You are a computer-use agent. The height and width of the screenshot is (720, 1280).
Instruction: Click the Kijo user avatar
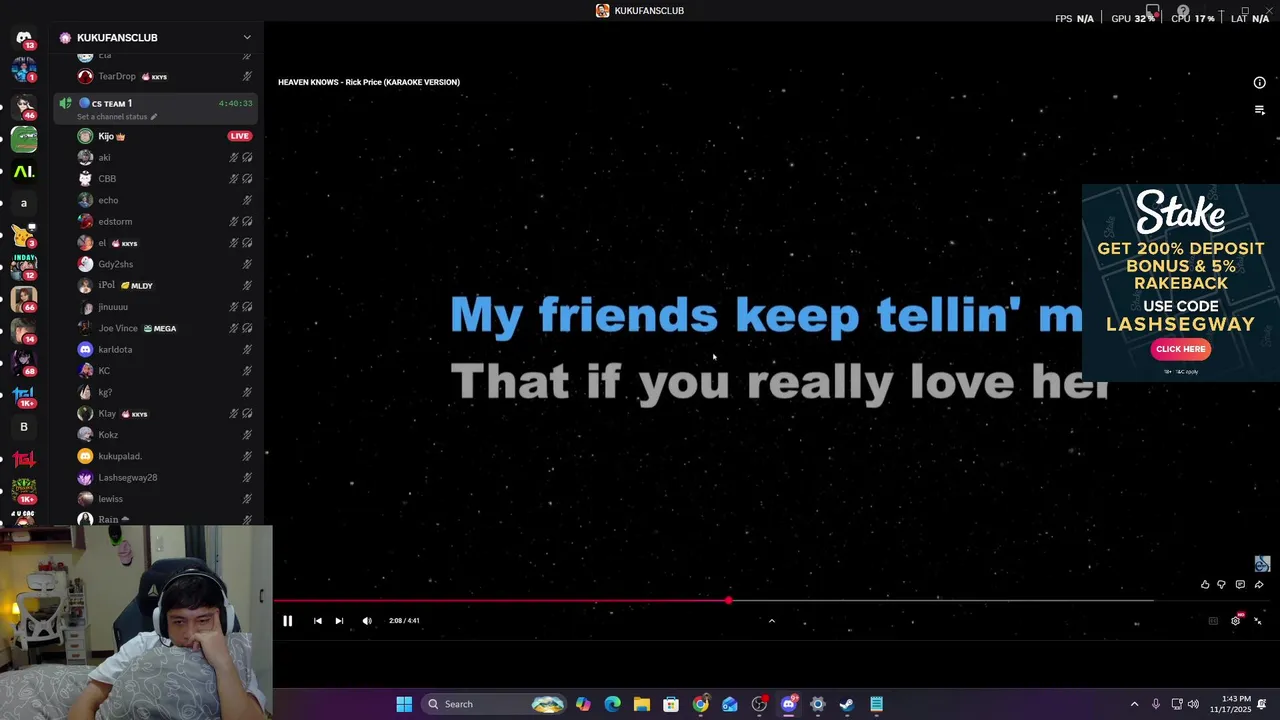tap(85, 136)
